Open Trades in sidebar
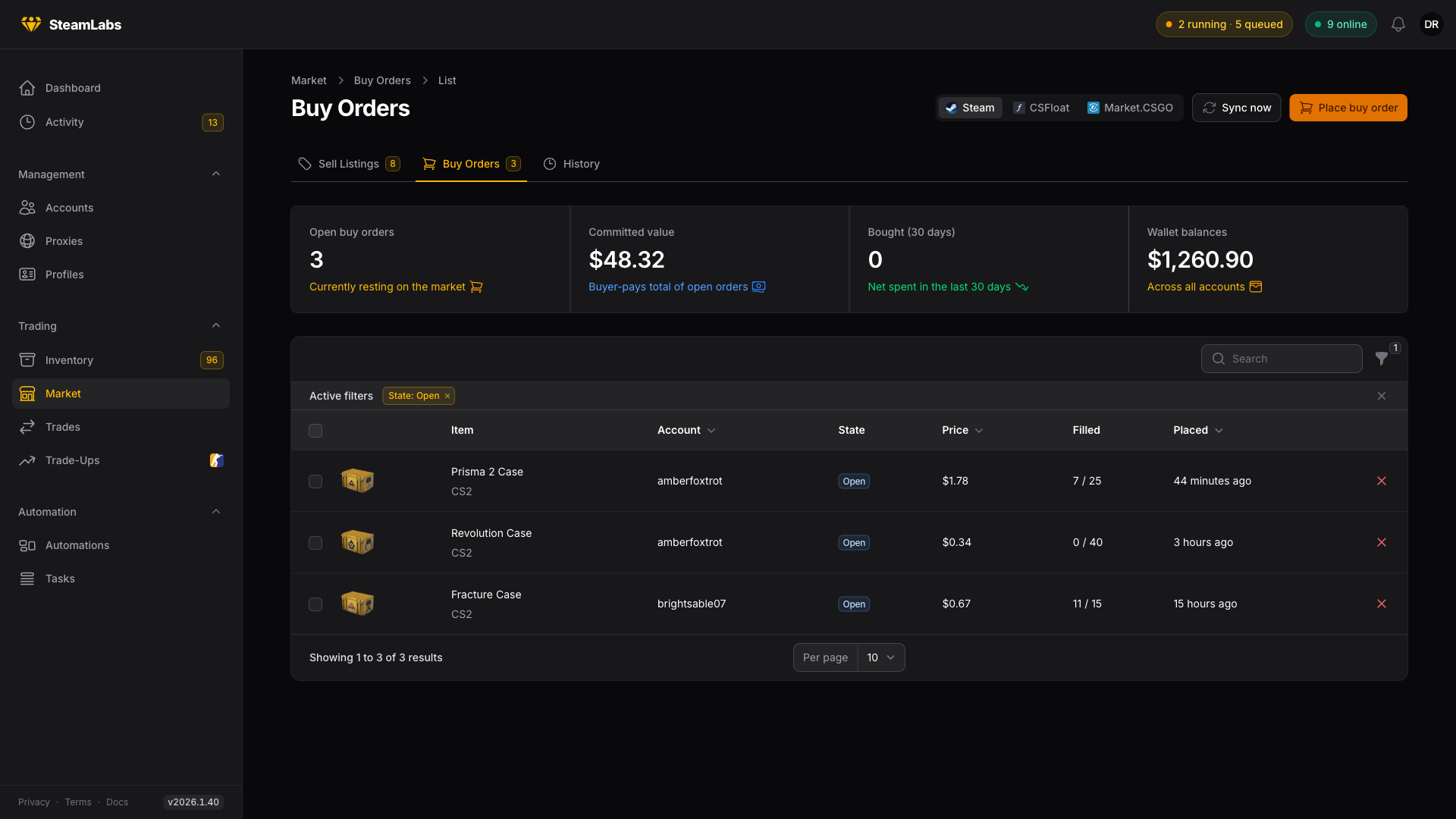Viewport: 1456px width, 819px height. pos(121,427)
